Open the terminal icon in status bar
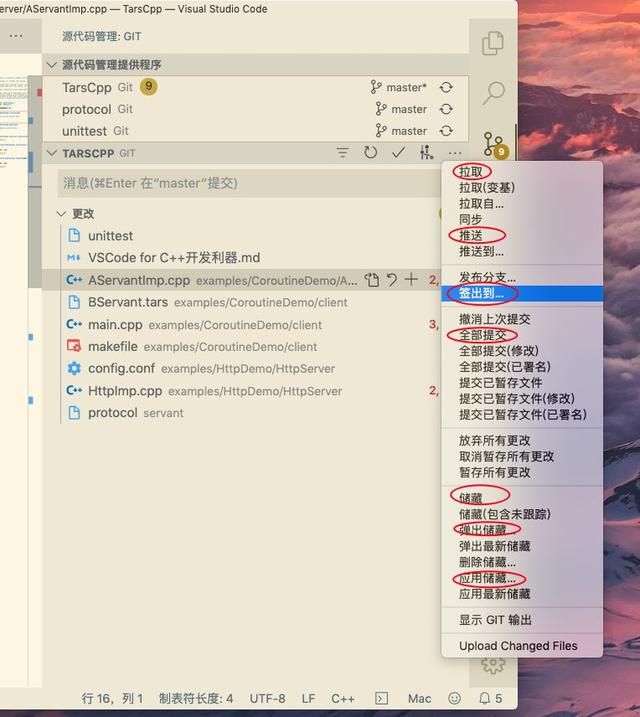The image size is (640, 717). [381, 698]
